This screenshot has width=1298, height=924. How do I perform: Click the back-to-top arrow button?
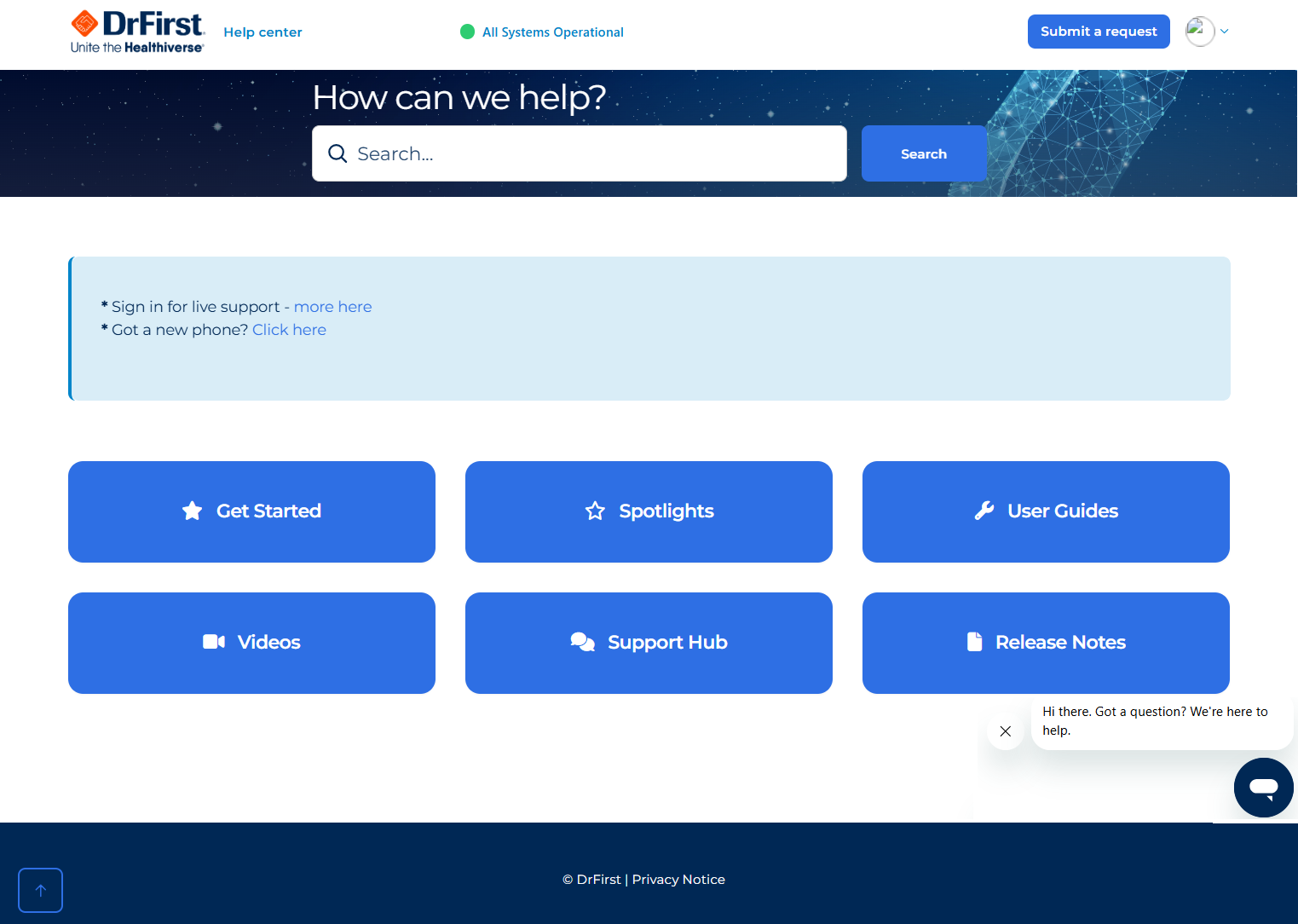pyautogui.click(x=40, y=890)
